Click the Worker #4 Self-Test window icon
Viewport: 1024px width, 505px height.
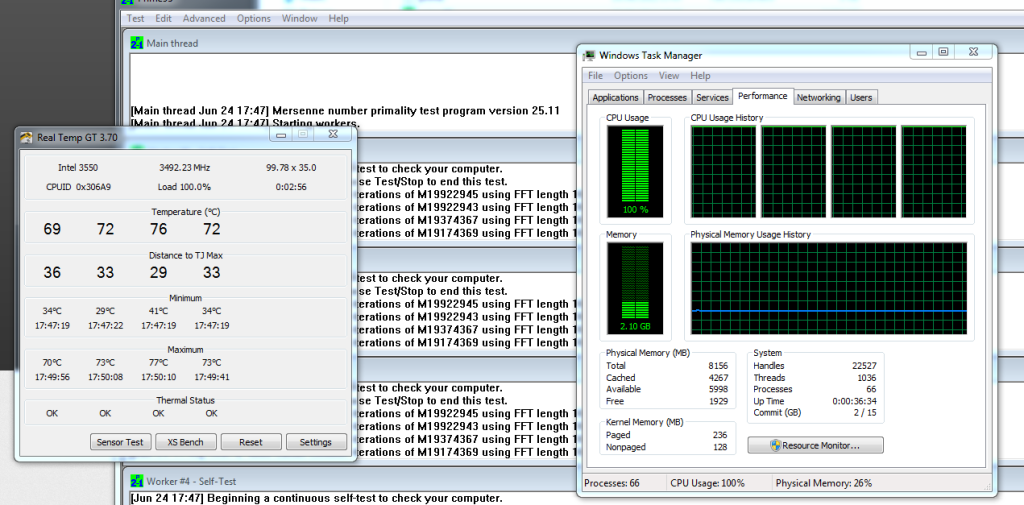tap(137, 481)
